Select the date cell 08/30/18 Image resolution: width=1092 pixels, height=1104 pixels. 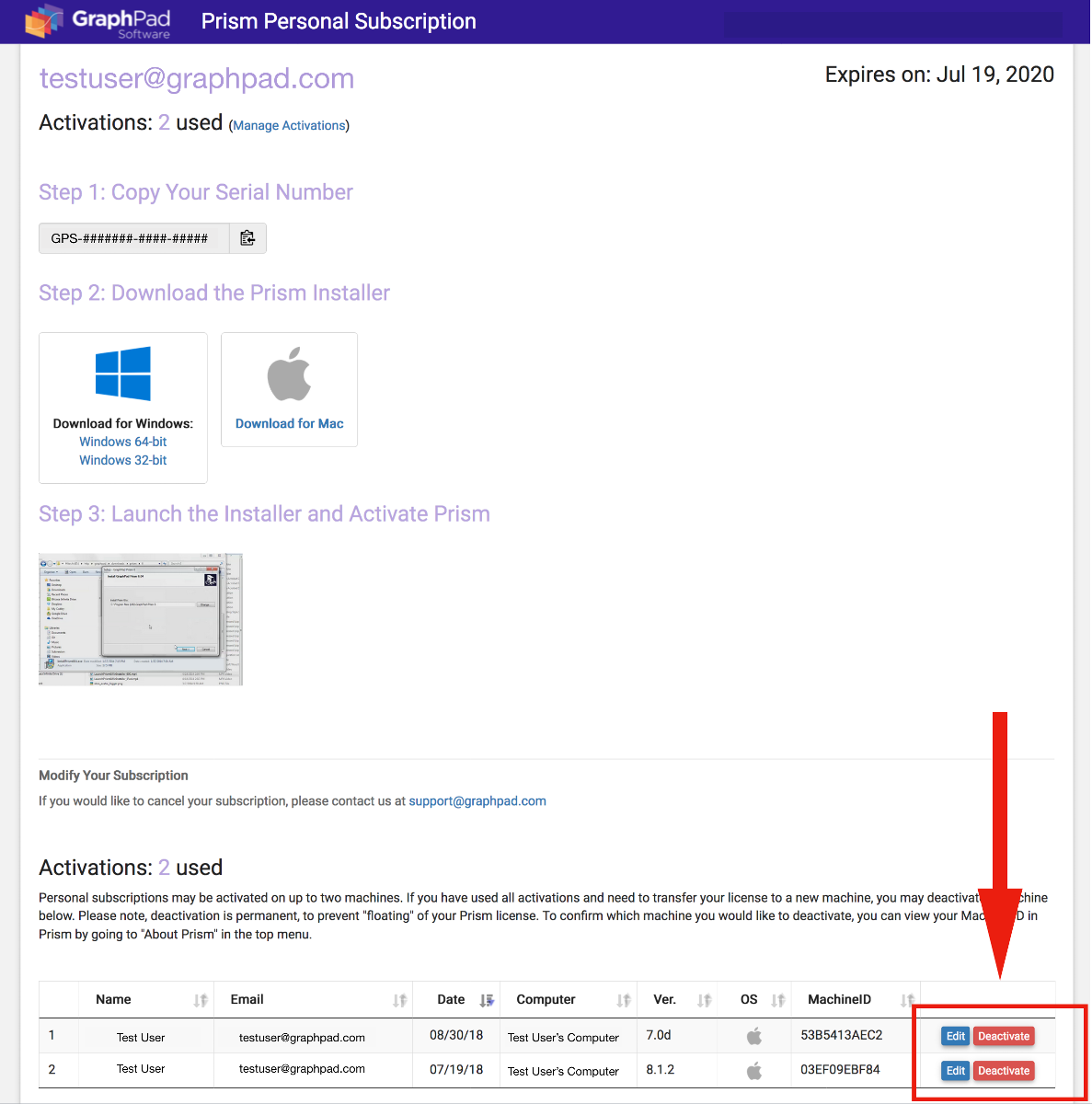(456, 1036)
